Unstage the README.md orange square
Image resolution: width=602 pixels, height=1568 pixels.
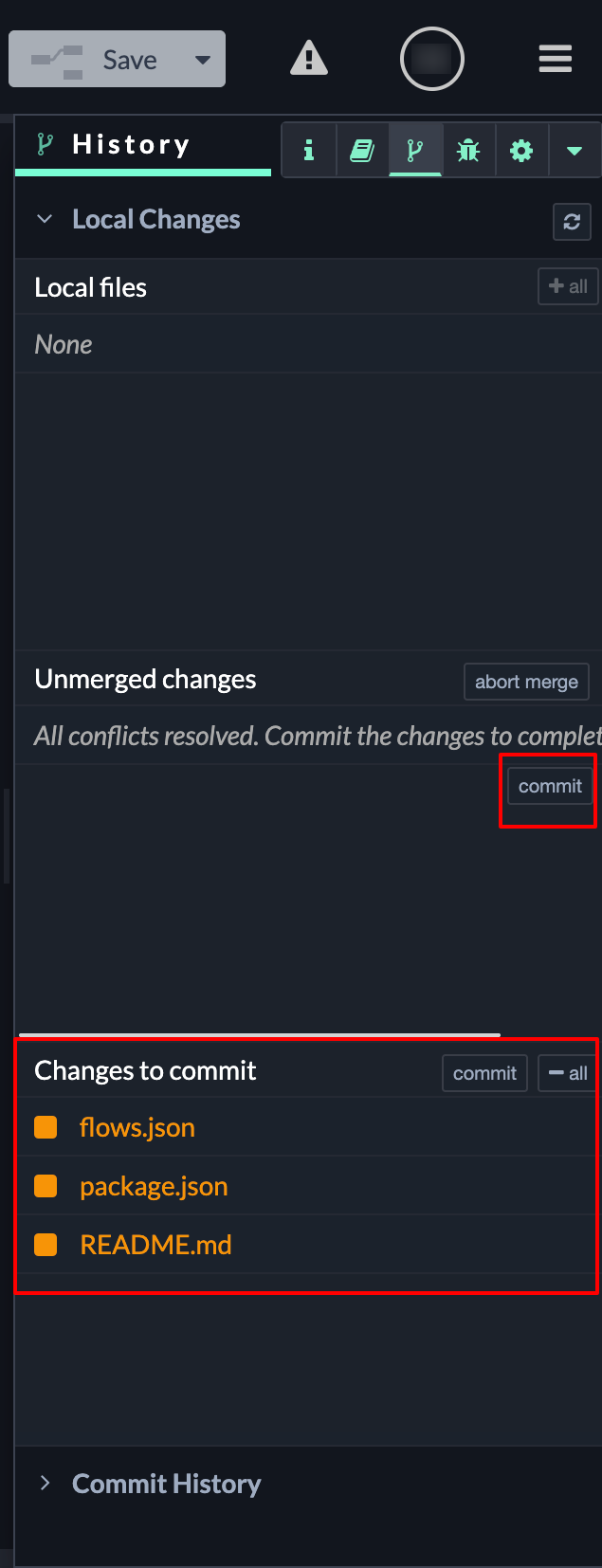click(46, 1245)
